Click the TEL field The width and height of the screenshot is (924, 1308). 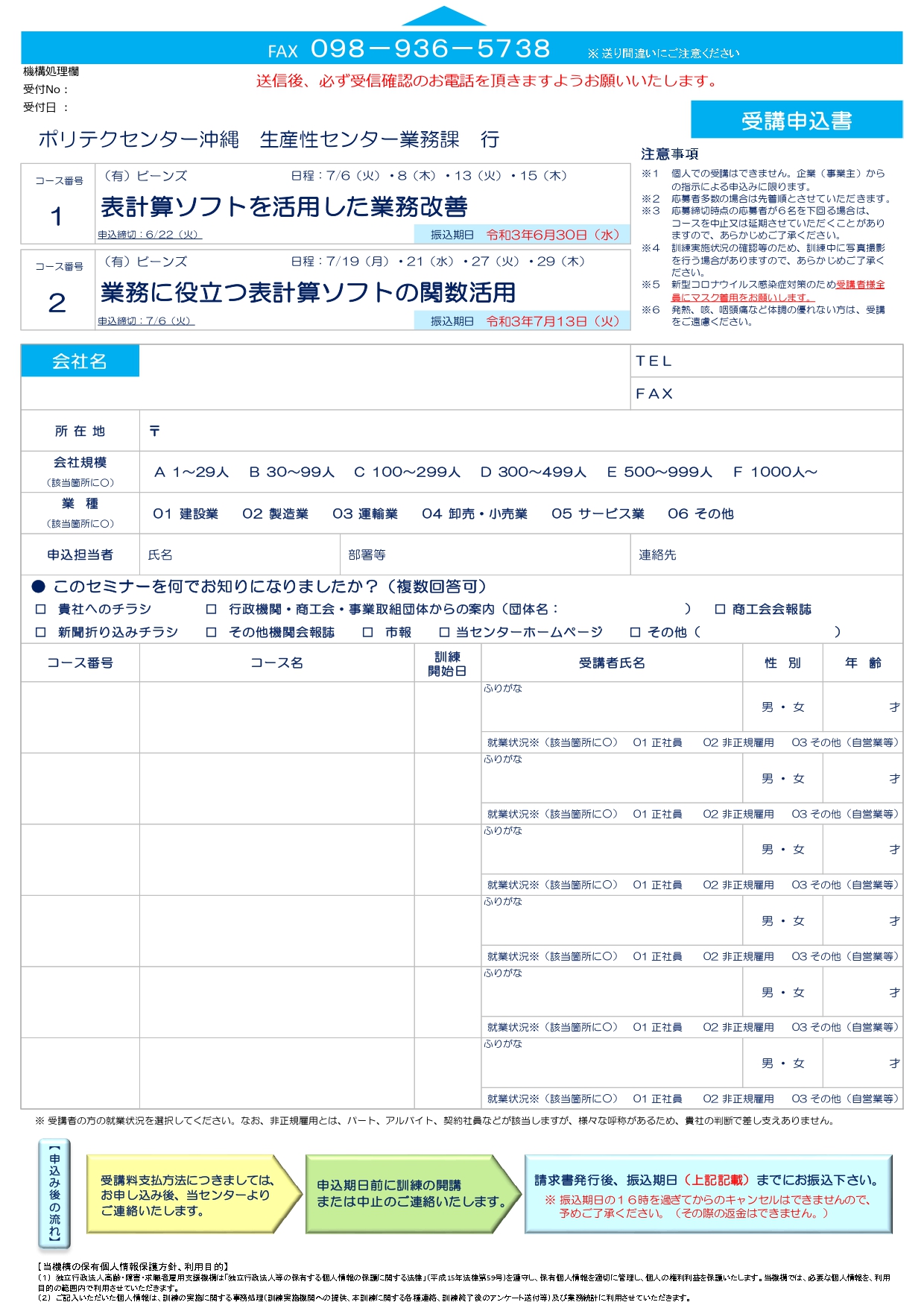[x=767, y=361]
